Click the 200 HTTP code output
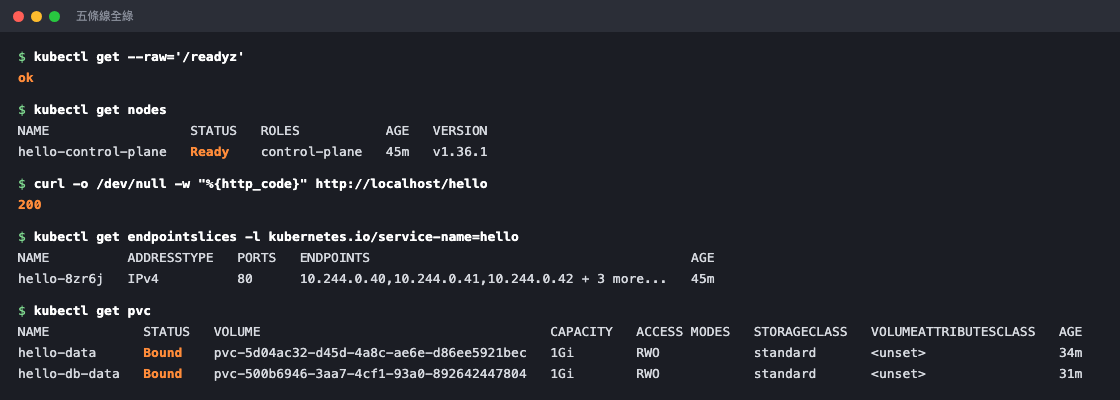 (29, 204)
